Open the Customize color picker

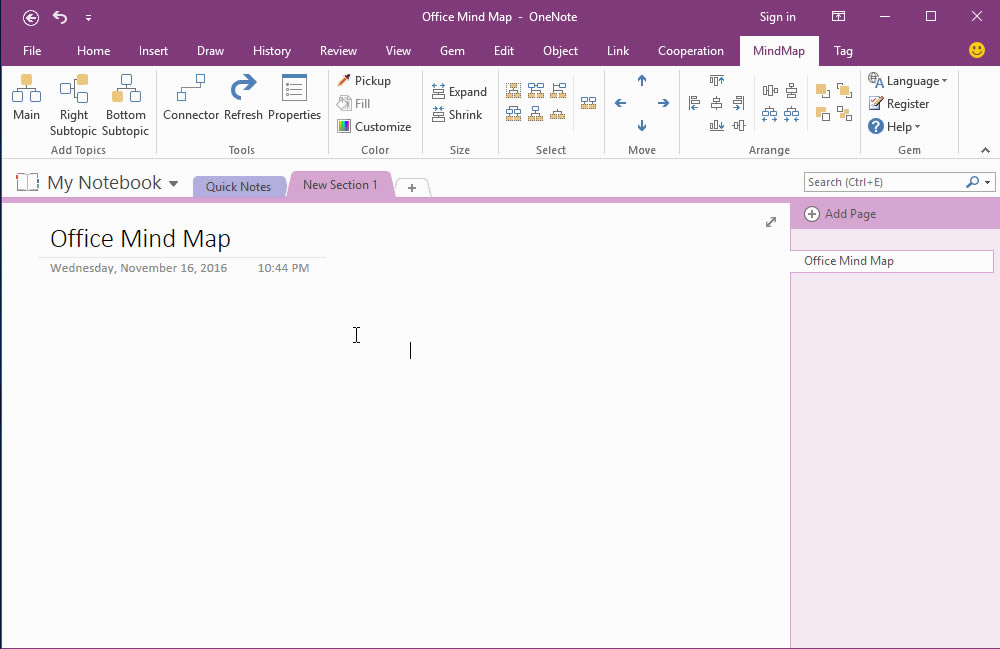pos(375,127)
